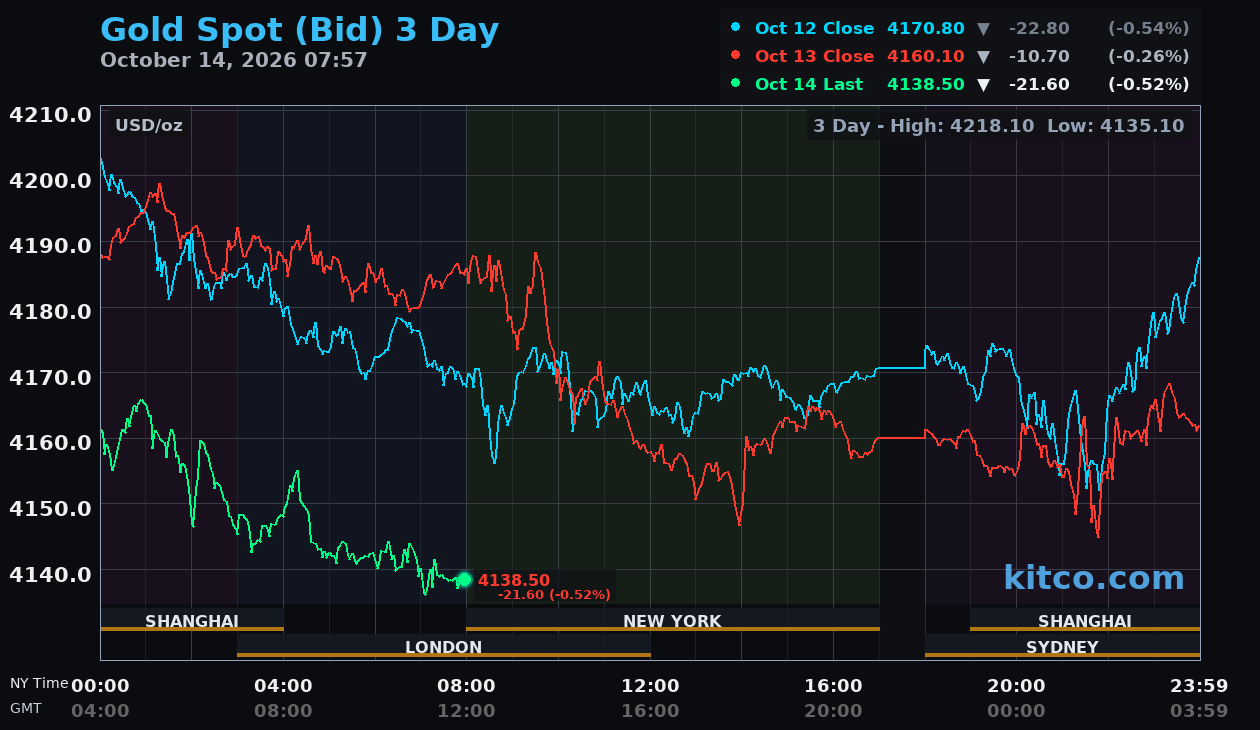Click the red Oct 13 legend dot
This screenshot has height=730, width=1260.
coord(736,55)
